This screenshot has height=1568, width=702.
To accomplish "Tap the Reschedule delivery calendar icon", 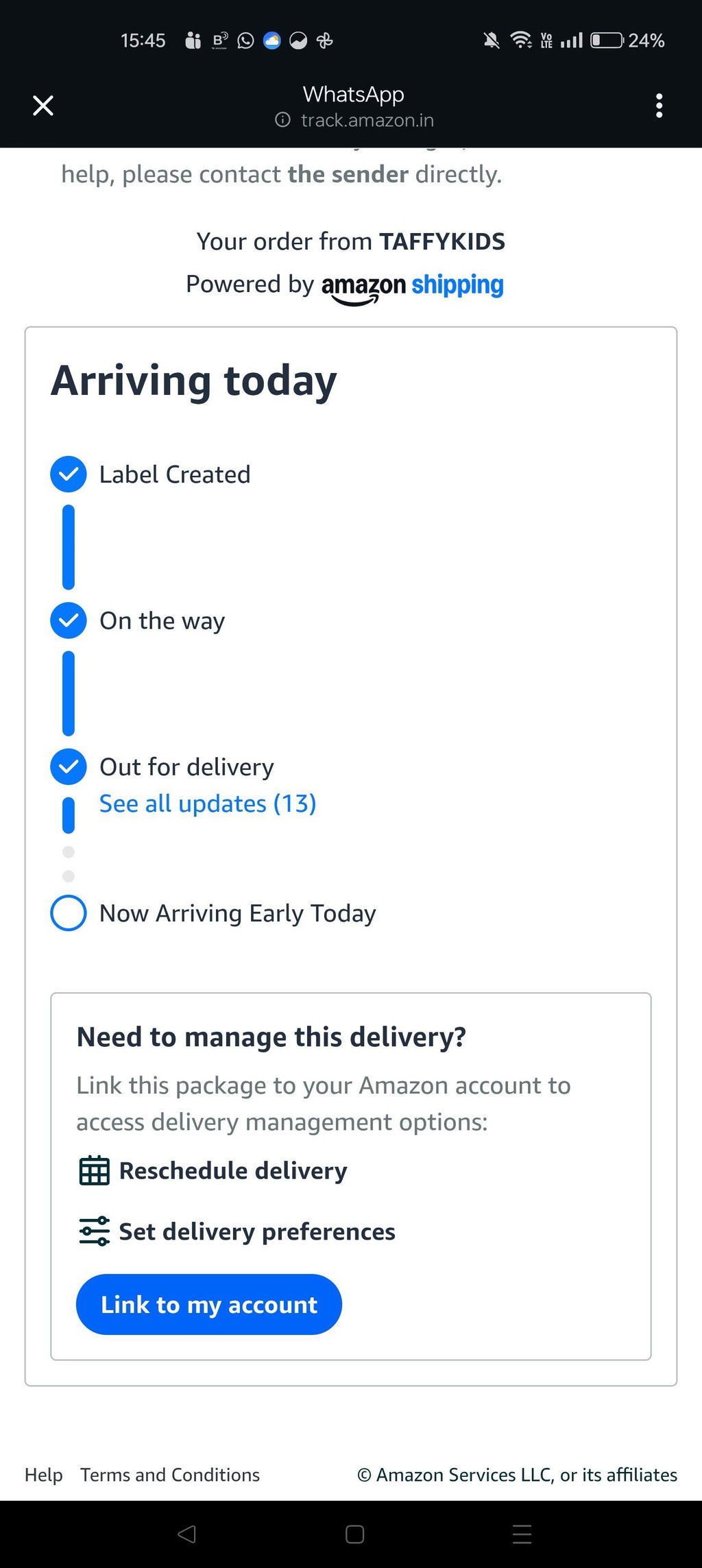I will point(94,1170).
